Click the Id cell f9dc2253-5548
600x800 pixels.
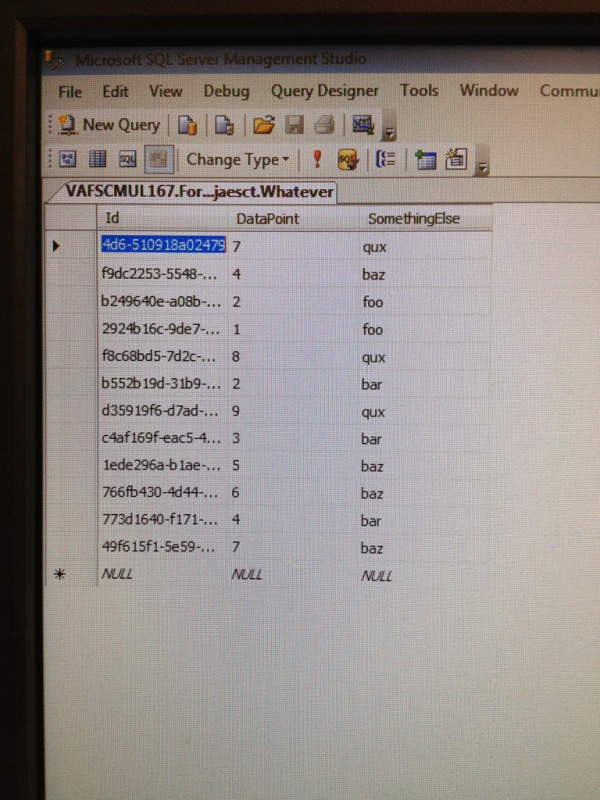click(x=162, y=274)
